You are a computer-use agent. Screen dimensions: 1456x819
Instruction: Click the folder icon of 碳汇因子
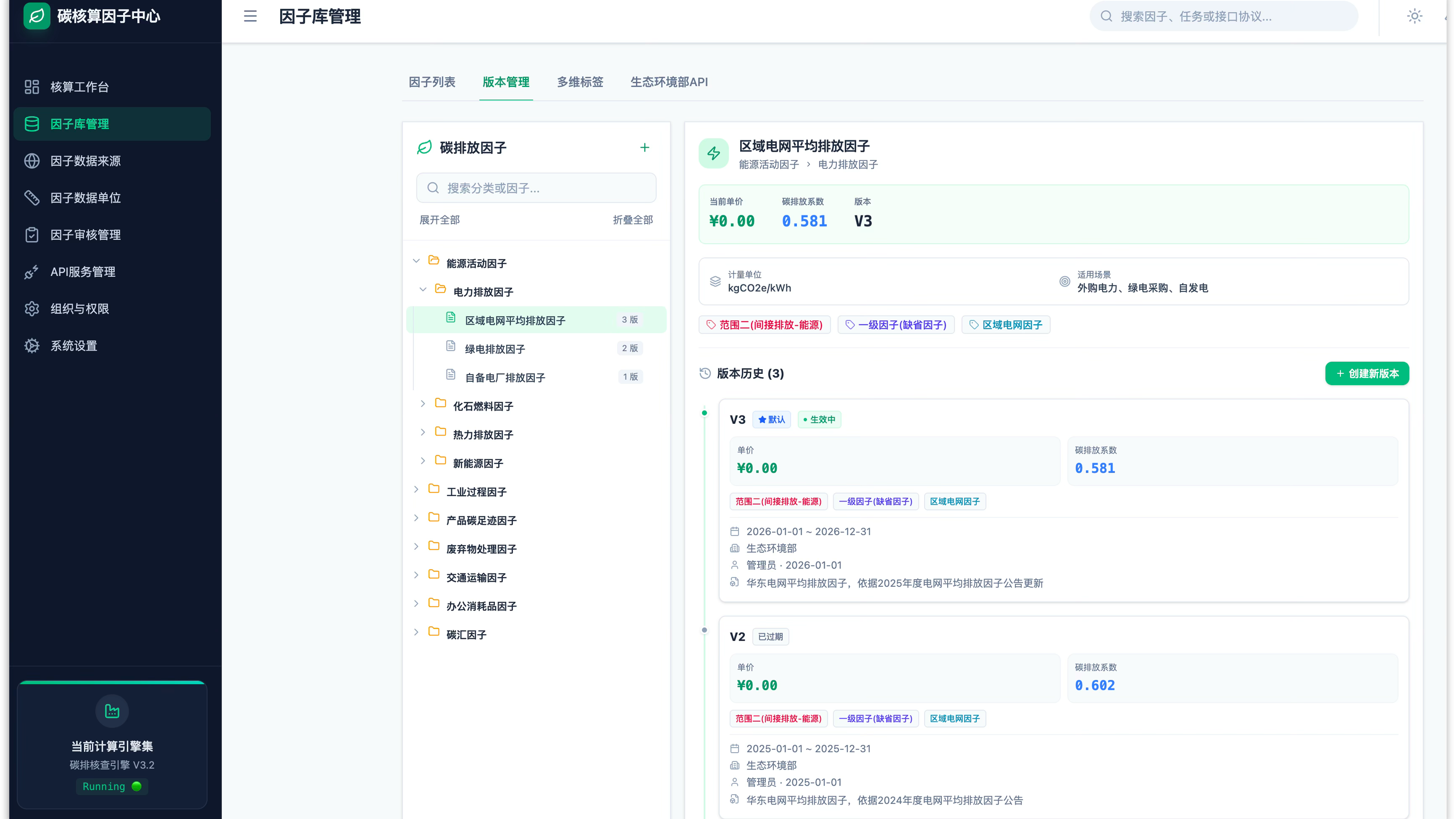434,631
